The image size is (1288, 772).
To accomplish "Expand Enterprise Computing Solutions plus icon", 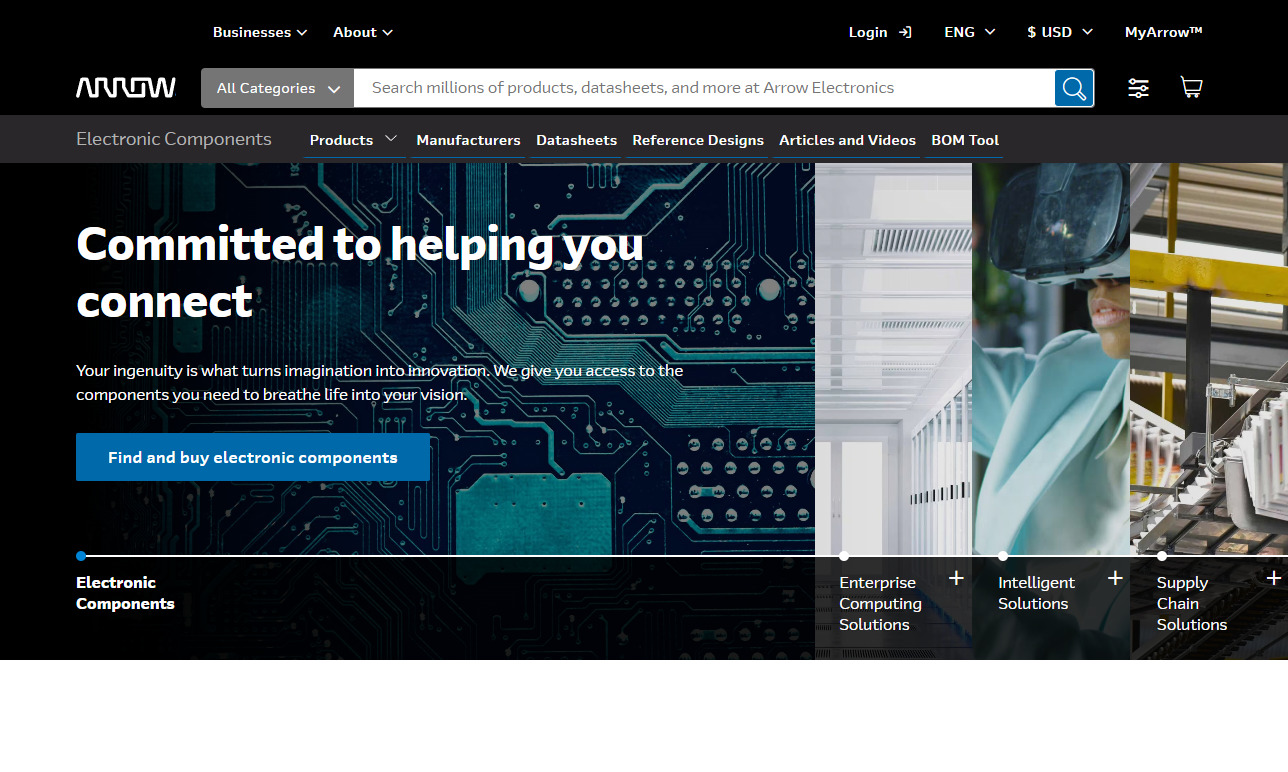I will click(x=956, y=578).
